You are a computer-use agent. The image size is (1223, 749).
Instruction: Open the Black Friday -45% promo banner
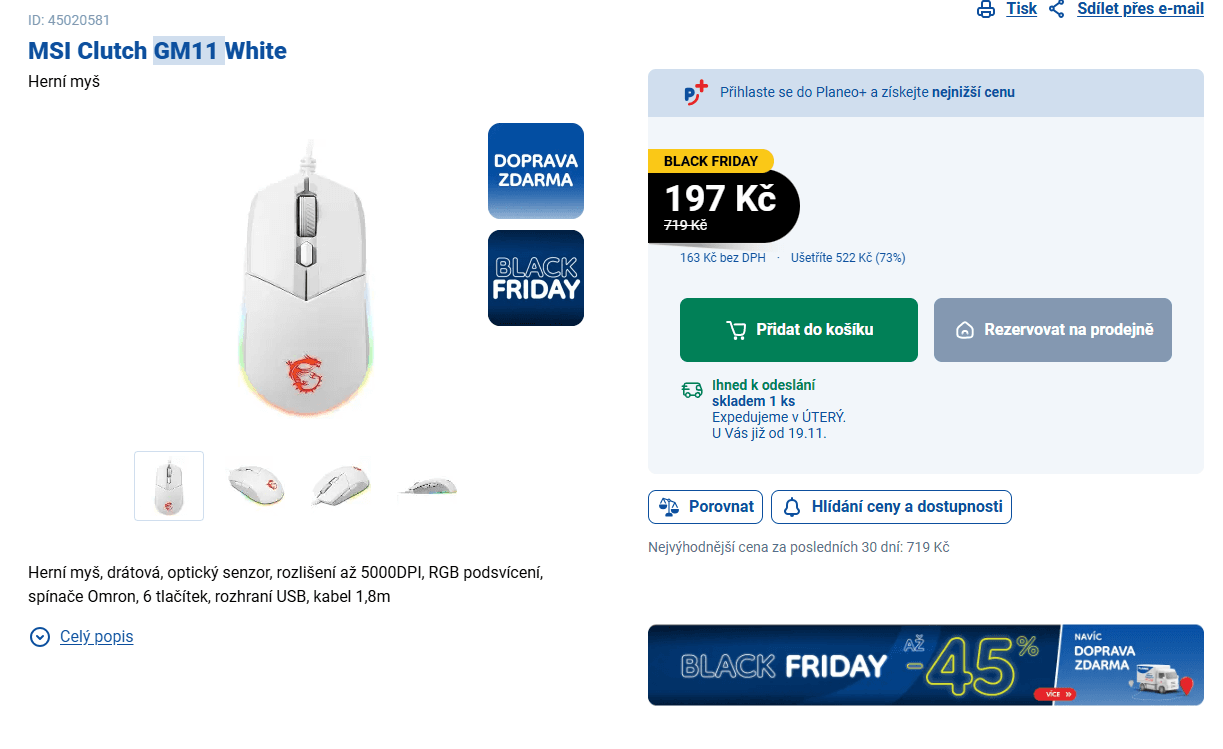[x=925, y=665]
